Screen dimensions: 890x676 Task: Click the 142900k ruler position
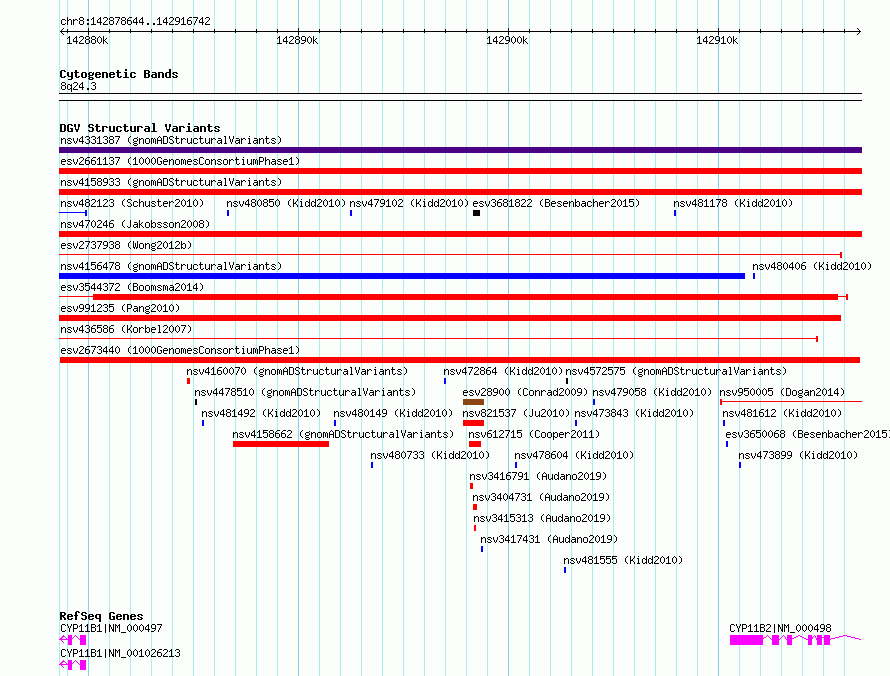tap(507, 40)
